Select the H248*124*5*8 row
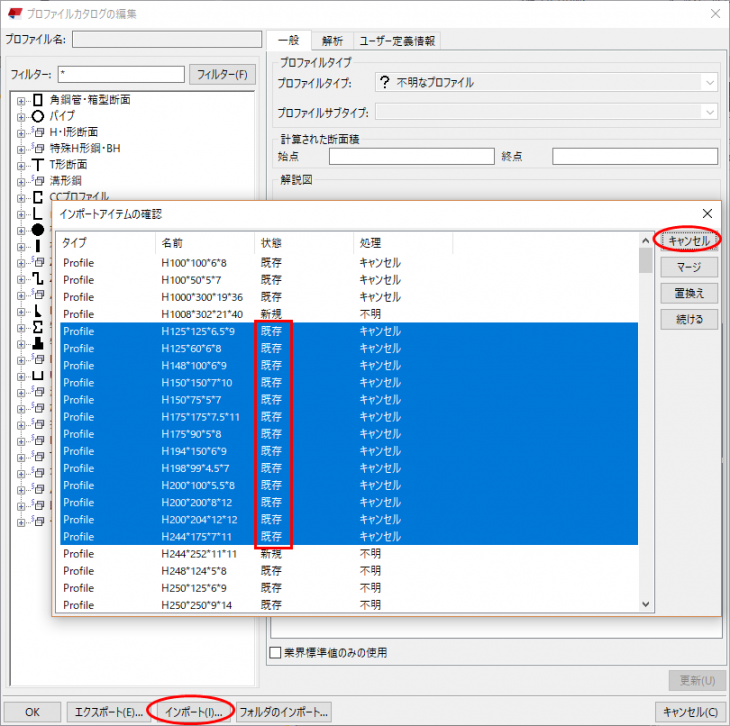730x726 pixels. pyautogui.click(x=349, y=571)
